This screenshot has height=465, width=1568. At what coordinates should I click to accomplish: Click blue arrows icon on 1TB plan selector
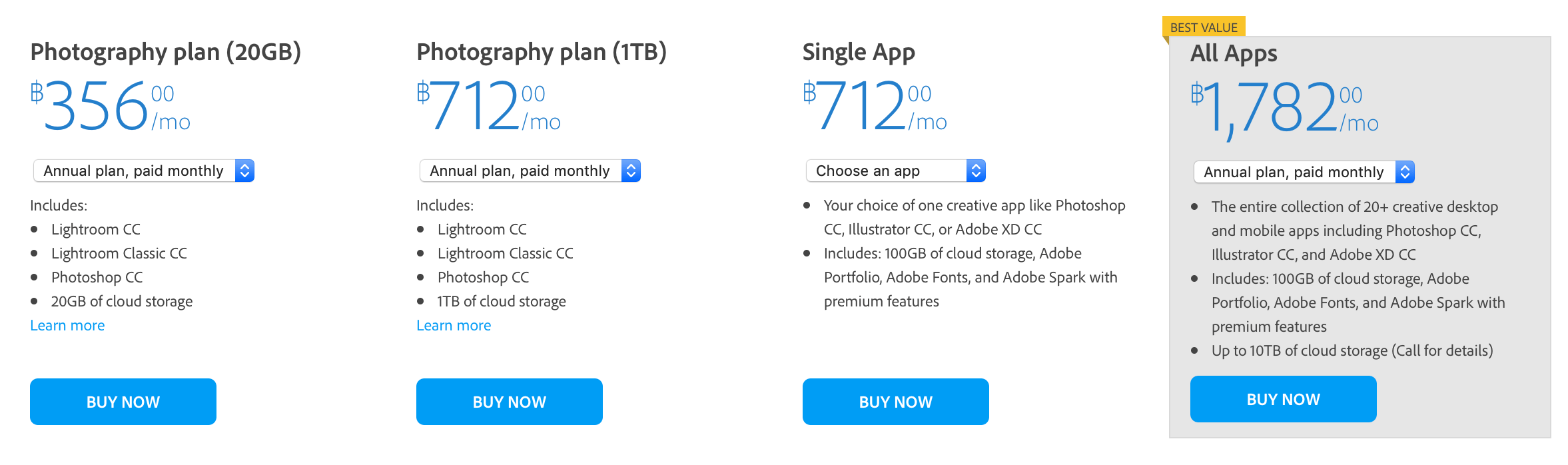(631, 171)
